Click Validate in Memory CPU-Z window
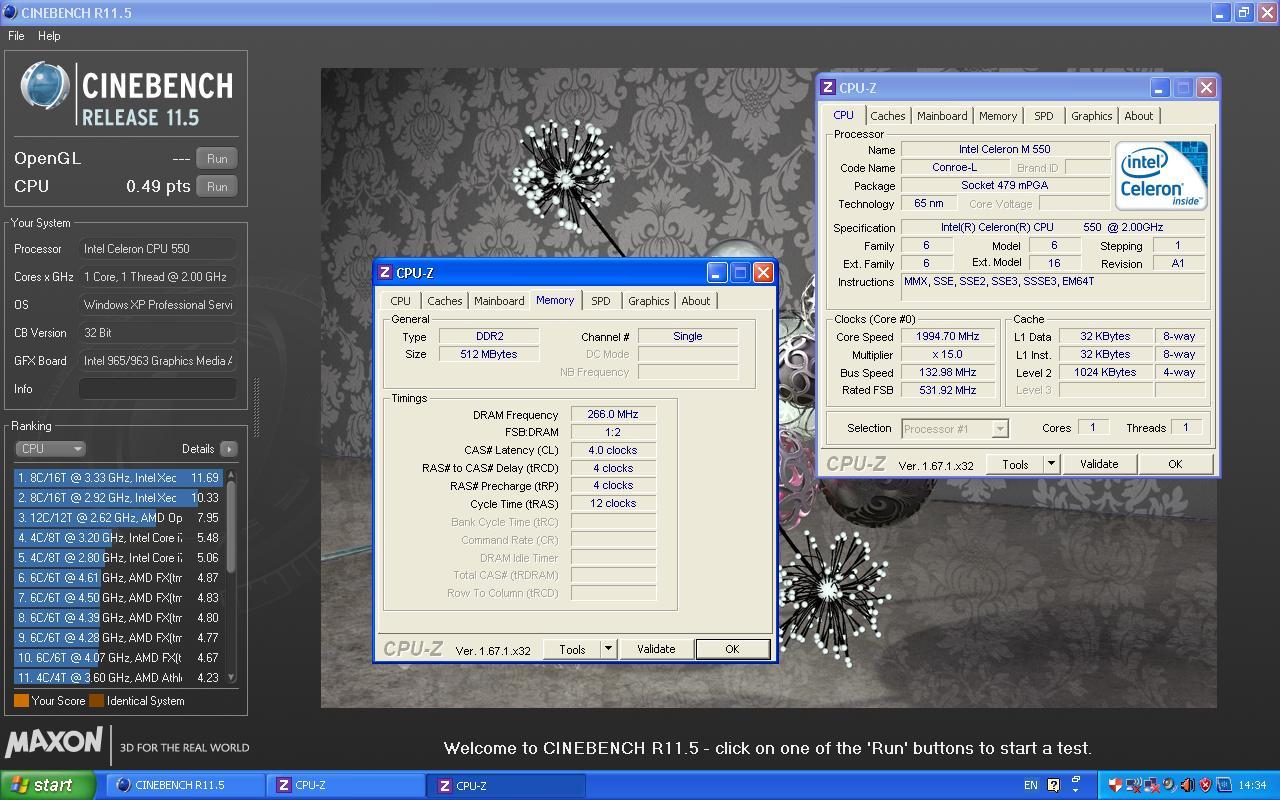Screen dimensions: 1280x800 pos(656,649)
